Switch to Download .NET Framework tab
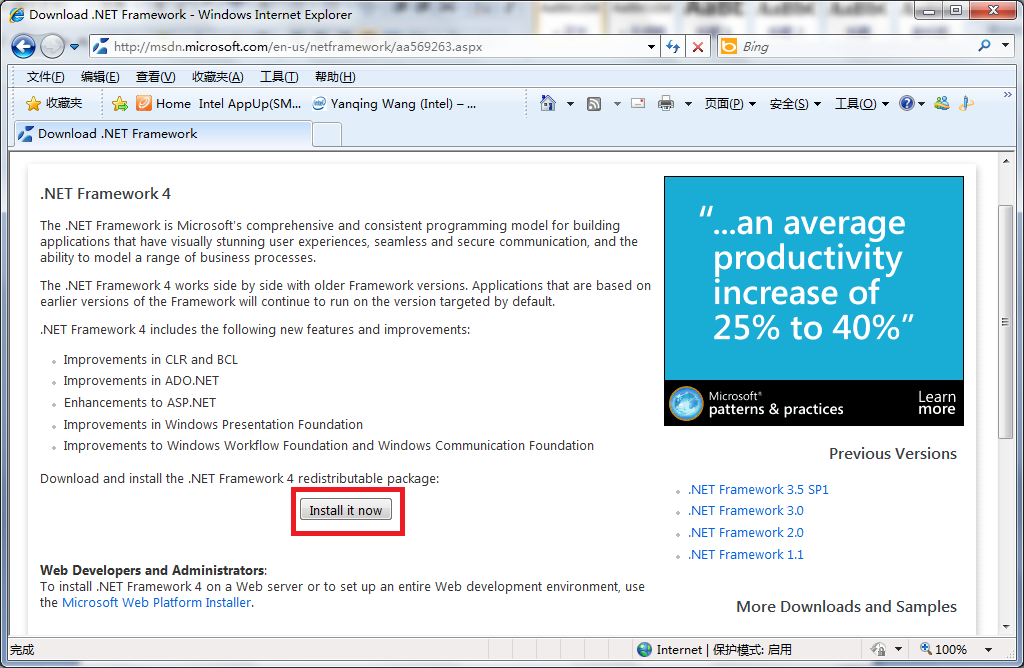Screen dimensions: 1024x668 tap(117, 134)
